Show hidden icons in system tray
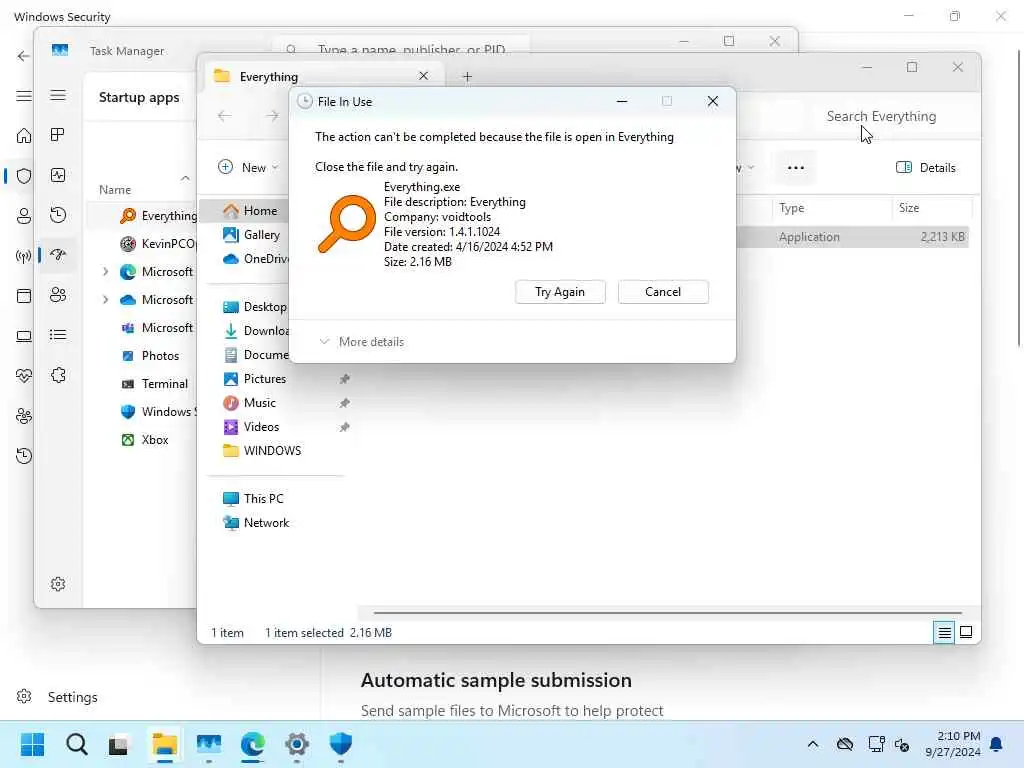This screenshot has height=768, width=1024. click(x=812, y=744)
